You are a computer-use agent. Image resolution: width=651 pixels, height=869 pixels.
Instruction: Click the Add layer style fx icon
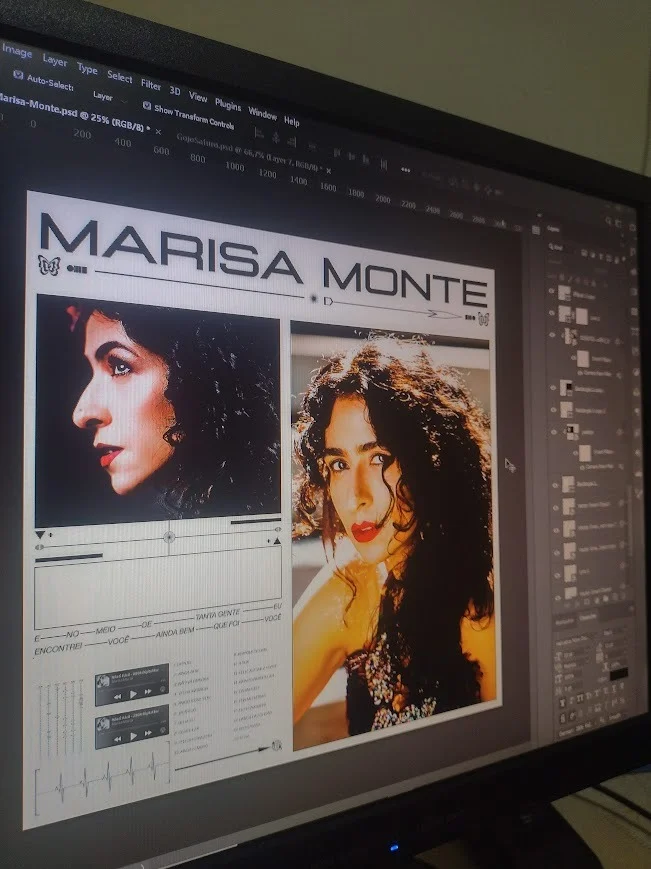[577, 604]
